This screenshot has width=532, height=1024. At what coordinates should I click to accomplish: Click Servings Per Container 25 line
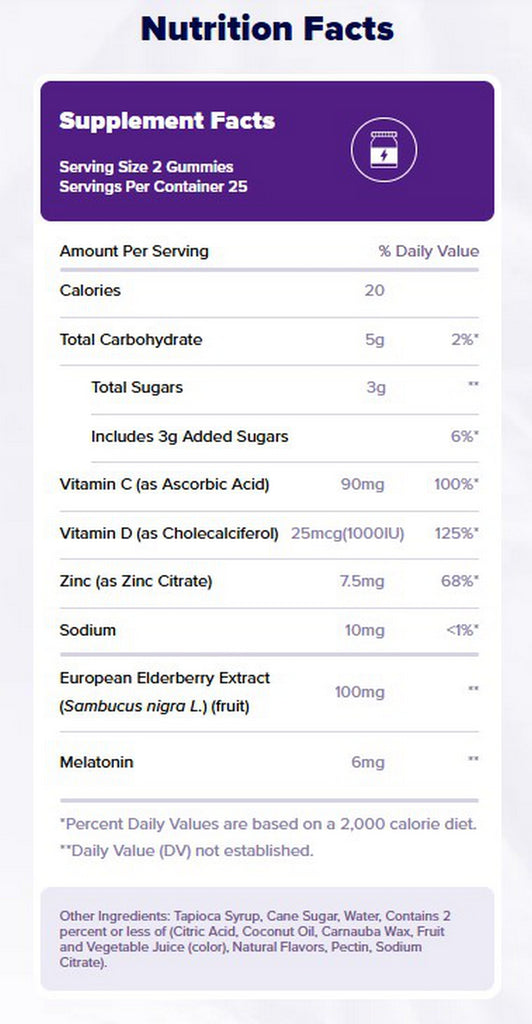[153, 186]
